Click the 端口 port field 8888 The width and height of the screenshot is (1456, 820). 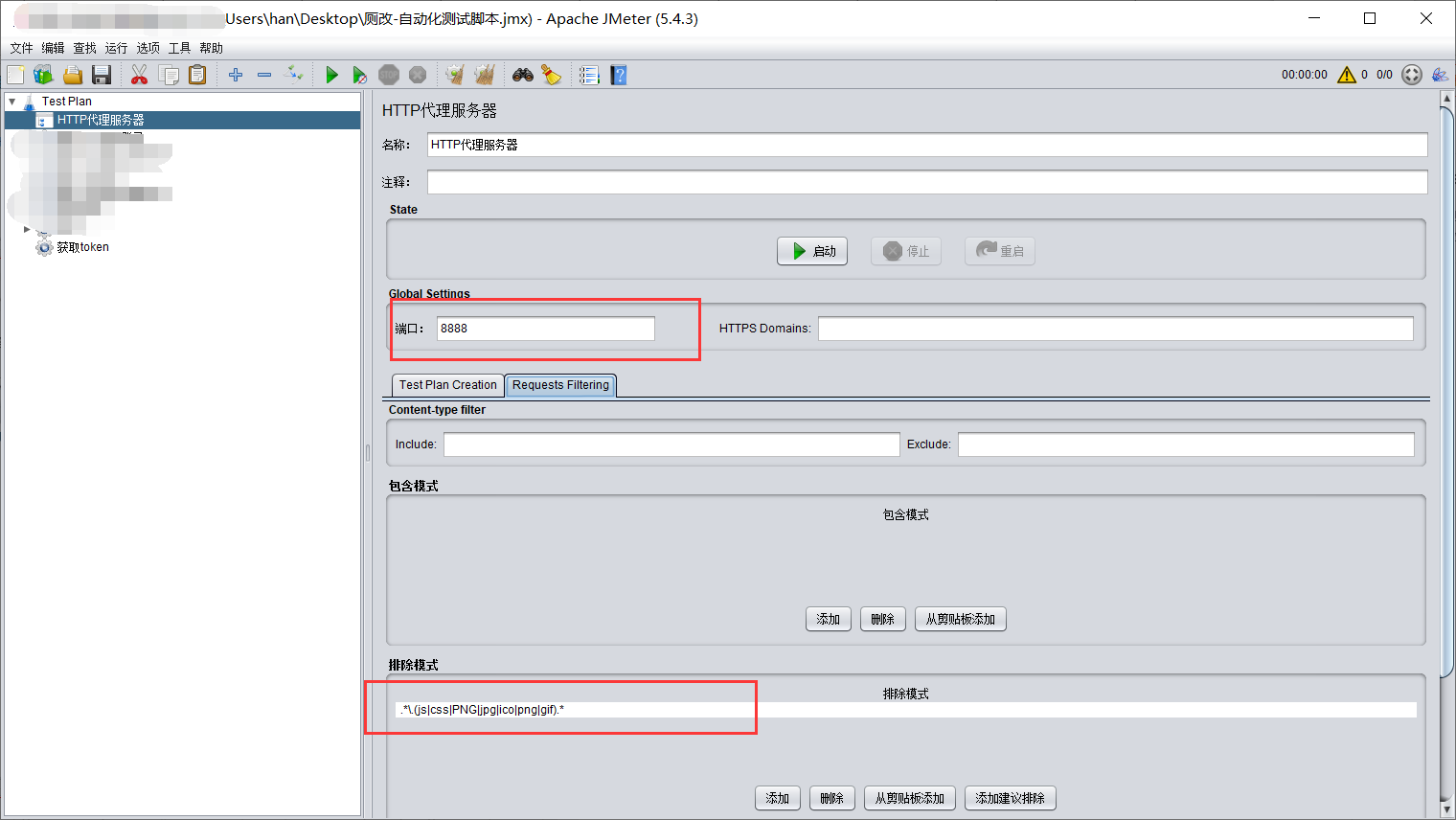[x=546, y=329]
